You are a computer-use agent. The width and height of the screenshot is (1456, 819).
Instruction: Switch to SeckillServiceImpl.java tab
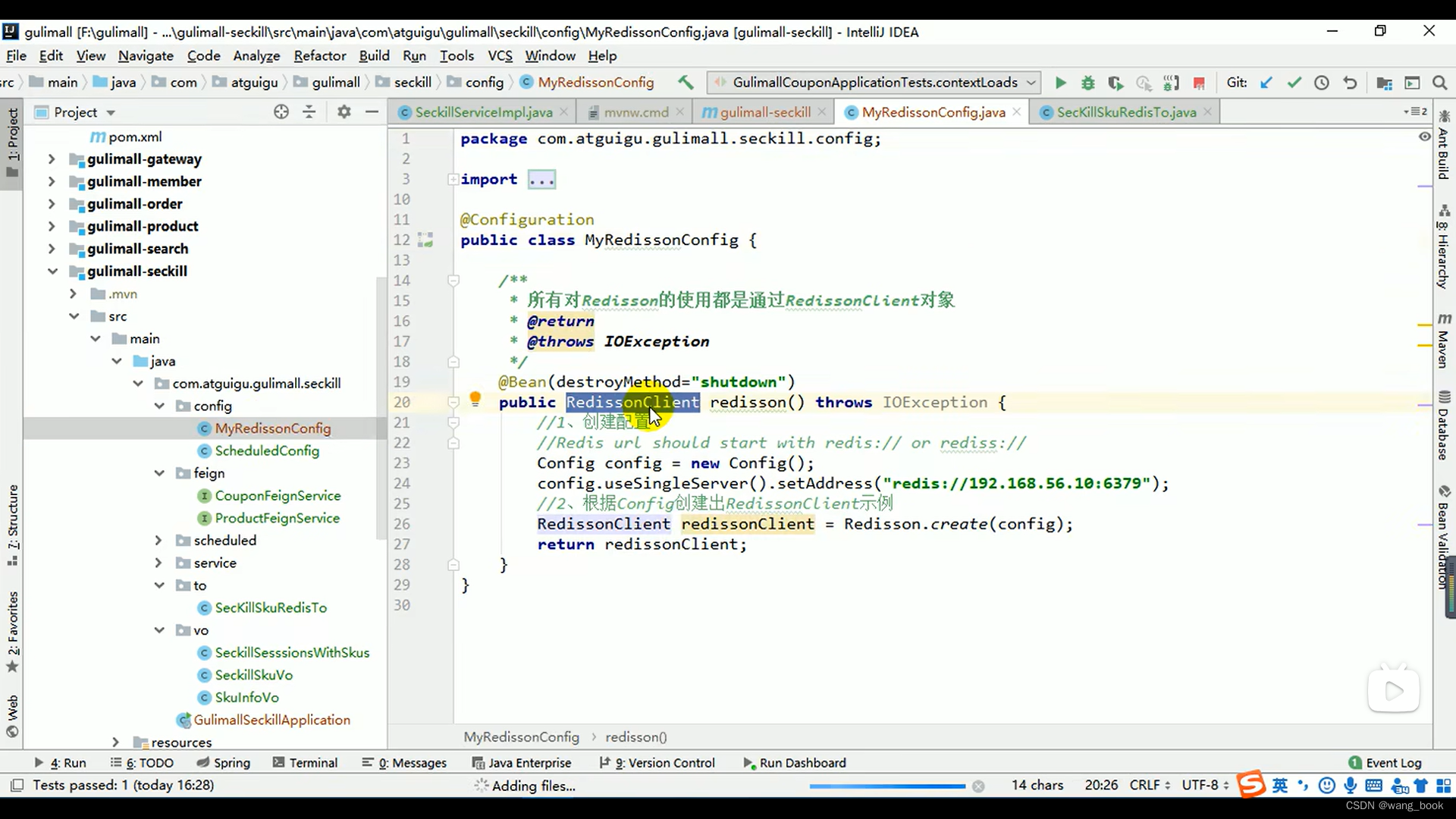tap(483, 112)
